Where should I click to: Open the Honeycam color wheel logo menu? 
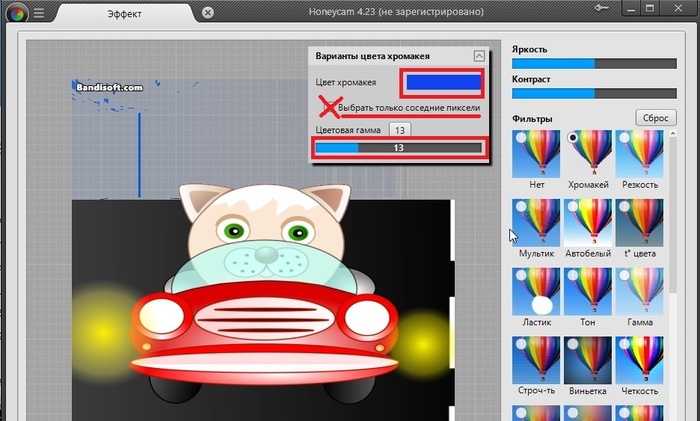click(17, 13)
